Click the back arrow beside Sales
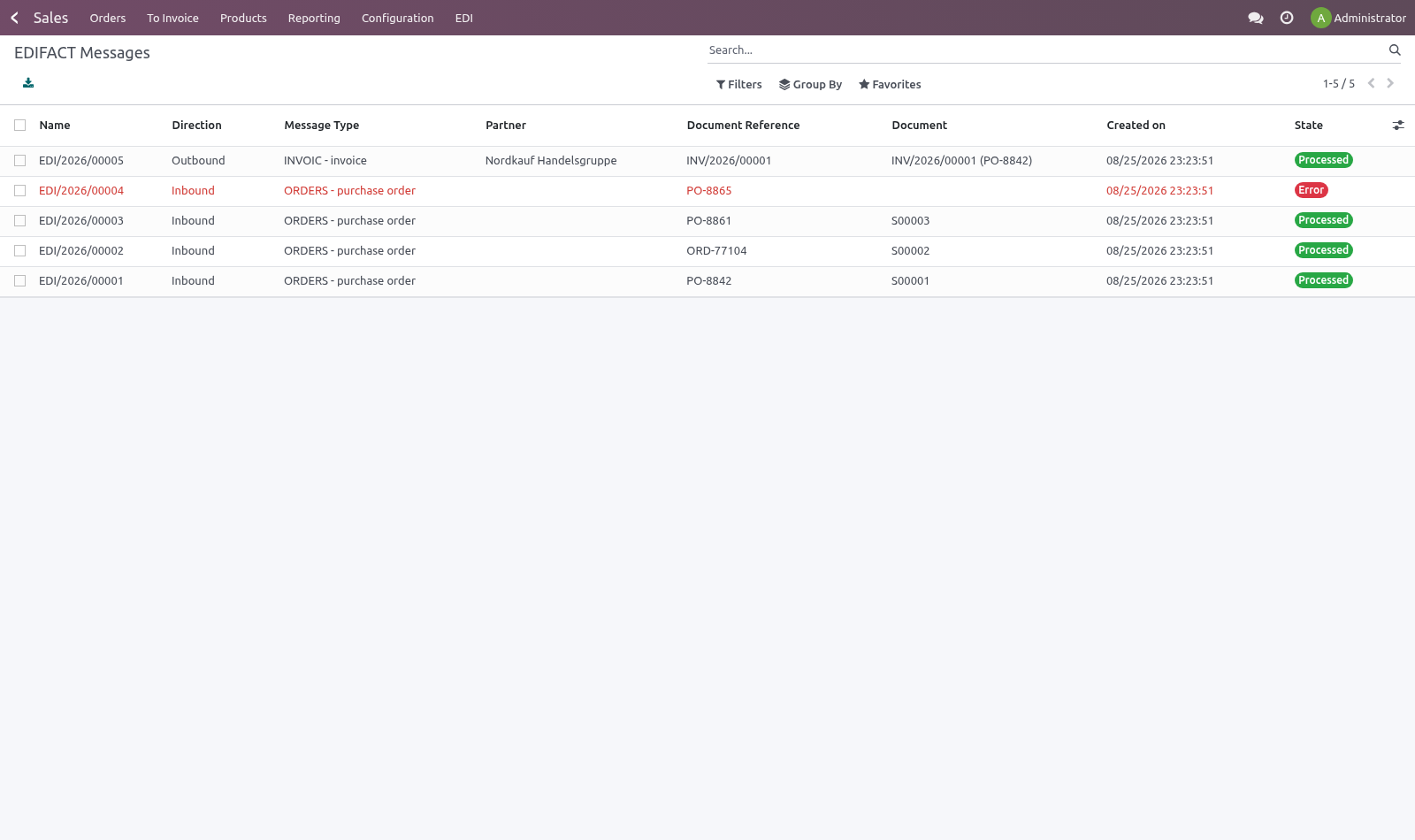This screenshot has height=840, width=1415. coord(14,18)
